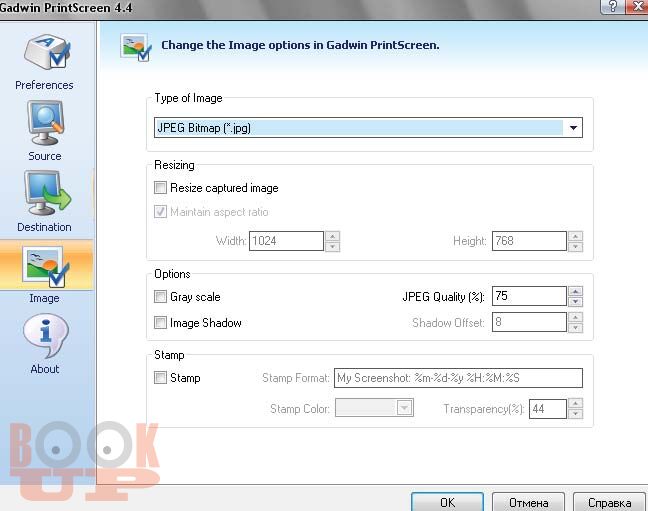Decrease JPEG Quality down arrow

[576, 302]
